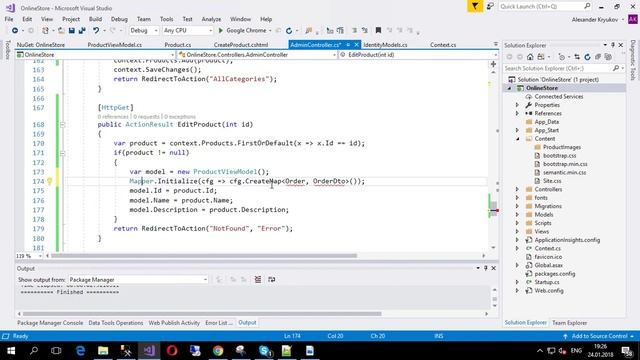Image resolution: width=640 pixels, height=360 pixels.
Task: Click the lightbulb quick actions icon on line 174
Action: coord(49,182)
